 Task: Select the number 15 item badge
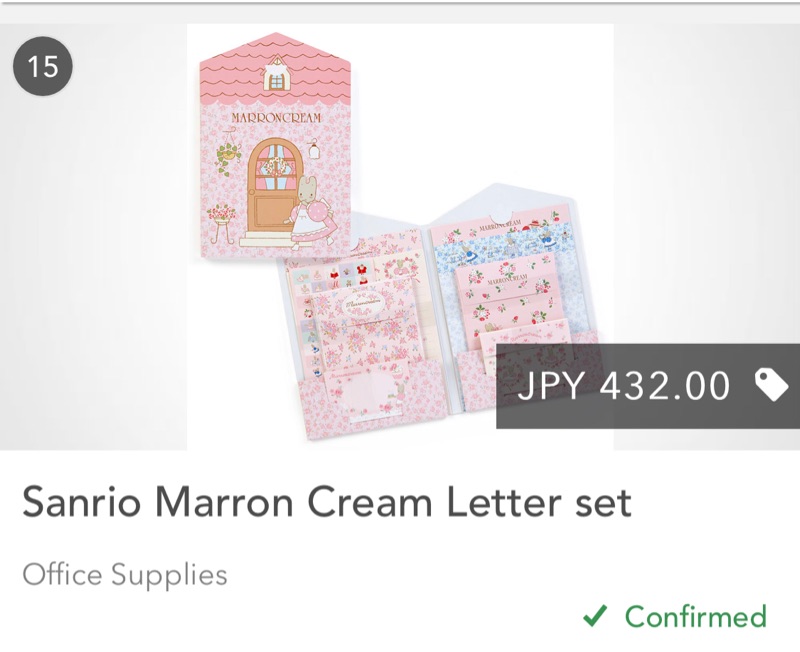[x=43, y=68]
